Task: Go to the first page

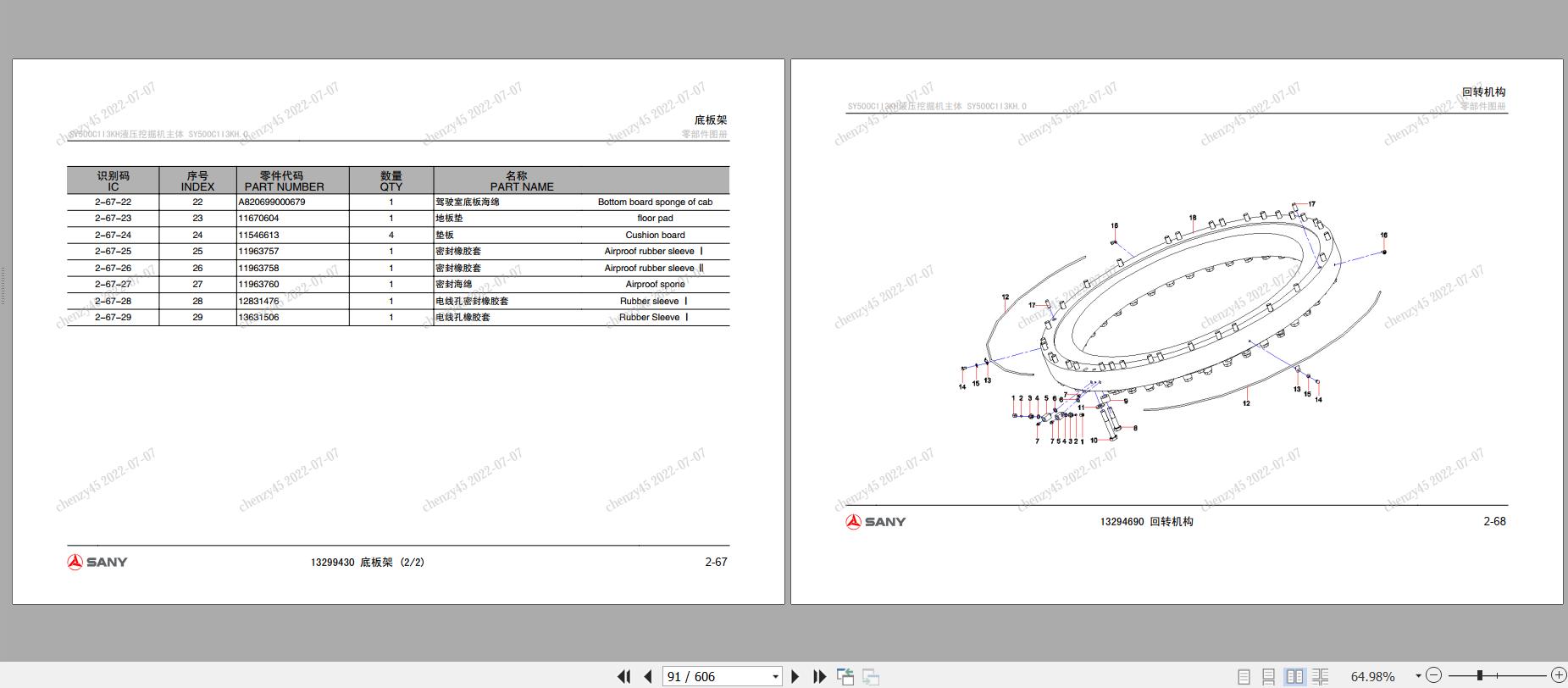Action: pyautogui.click(x=624, y=676)
